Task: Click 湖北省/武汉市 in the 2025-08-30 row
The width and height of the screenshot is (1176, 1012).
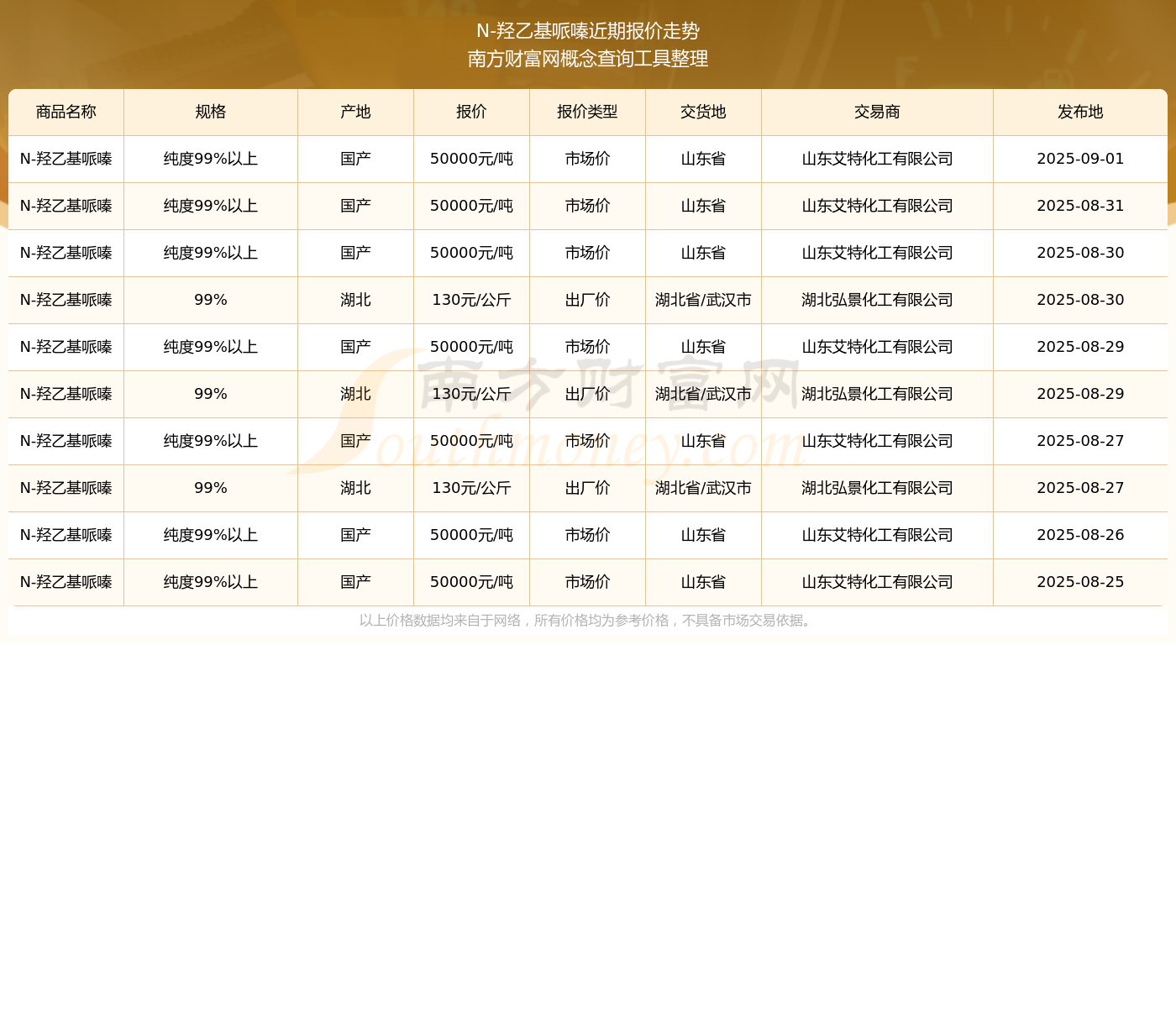Action: click(704, 300)
